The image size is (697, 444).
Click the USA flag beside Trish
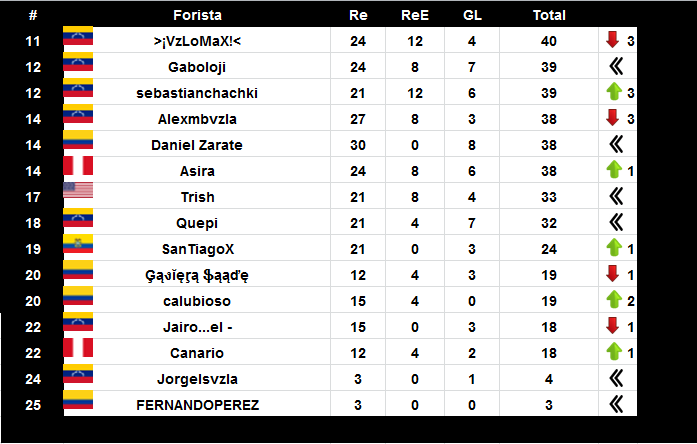pos(78,190)
